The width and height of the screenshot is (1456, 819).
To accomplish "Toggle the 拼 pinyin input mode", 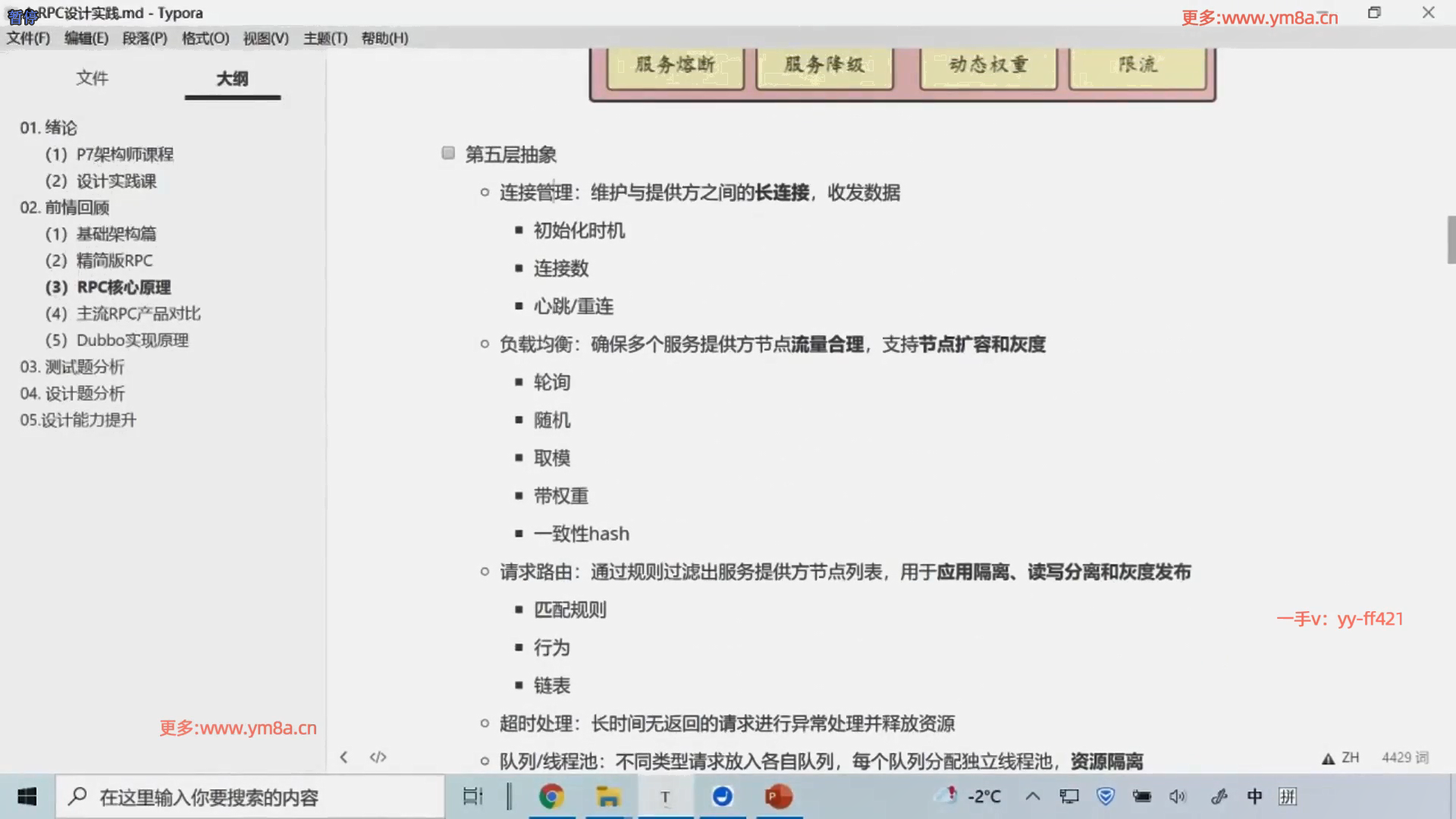I will tap(1288, 796).
